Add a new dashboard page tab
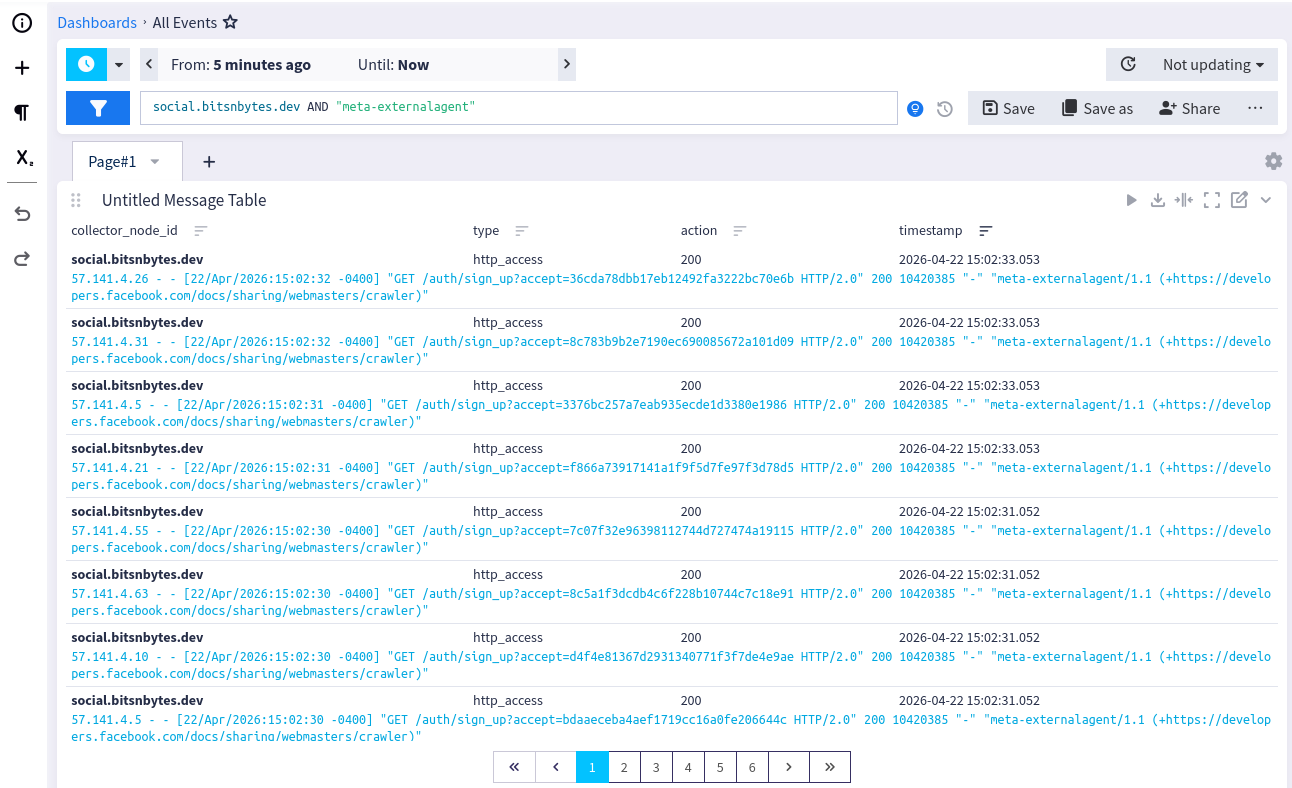 (209, 161)
